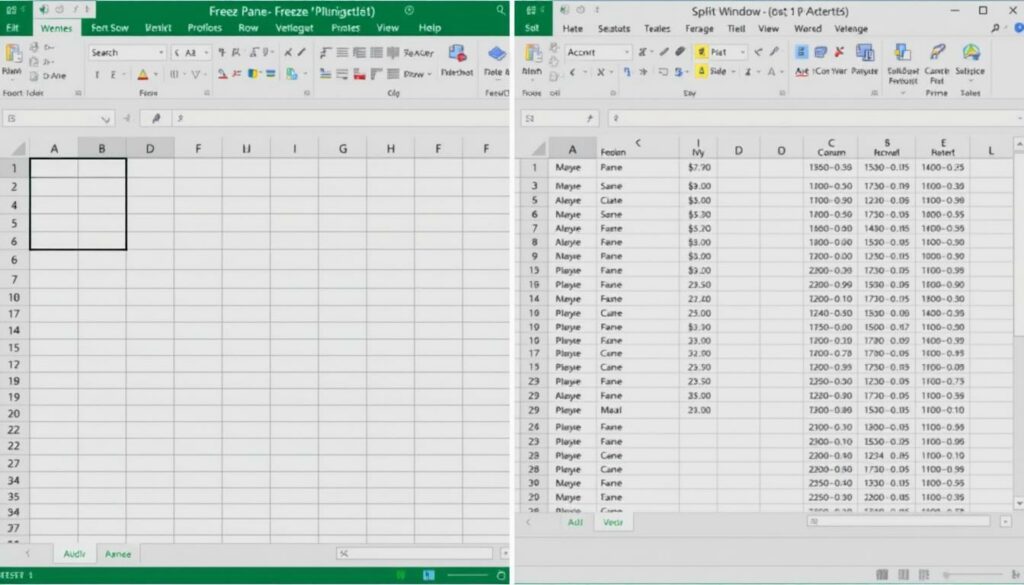Select the Audv sheet tab
This screenshot has width=1024, height=585.
74,554
